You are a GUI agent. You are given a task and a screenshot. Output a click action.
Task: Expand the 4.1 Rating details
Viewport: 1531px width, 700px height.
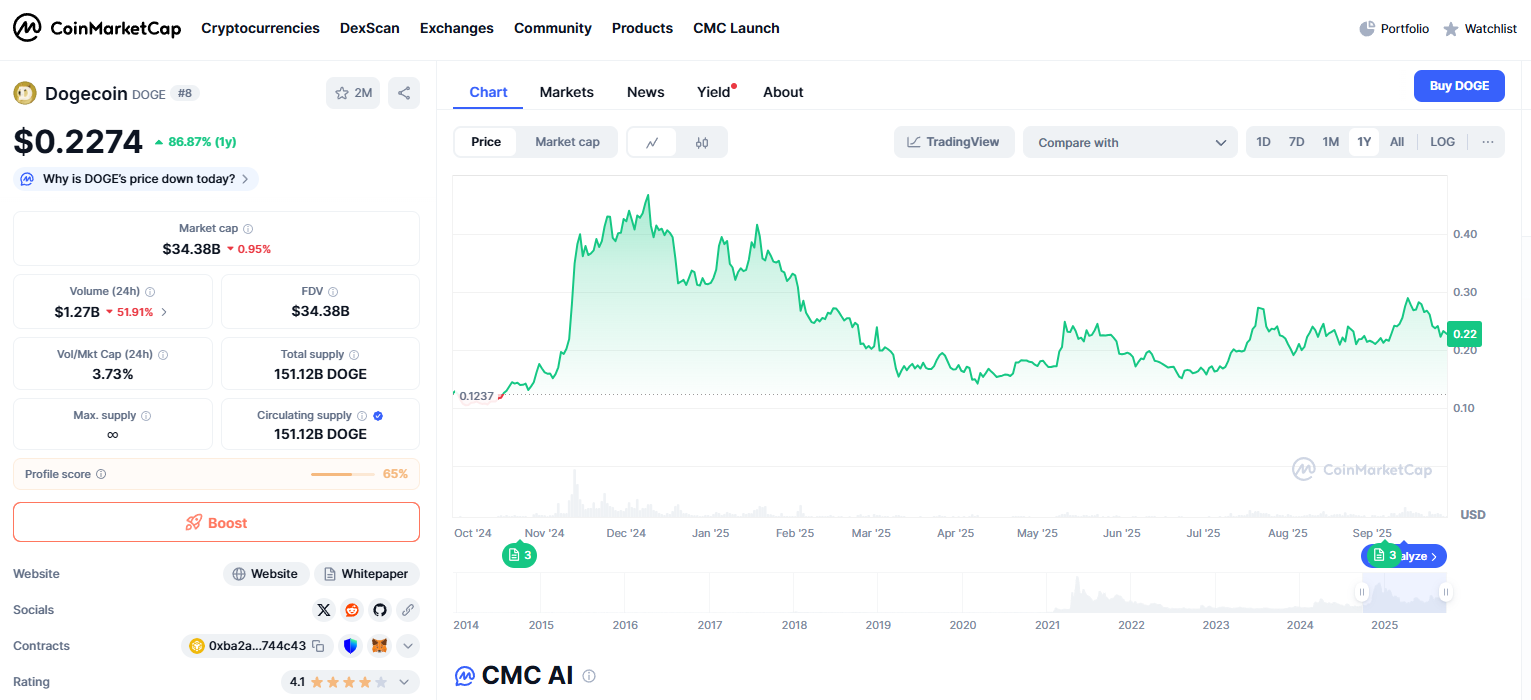click(404, 682)
